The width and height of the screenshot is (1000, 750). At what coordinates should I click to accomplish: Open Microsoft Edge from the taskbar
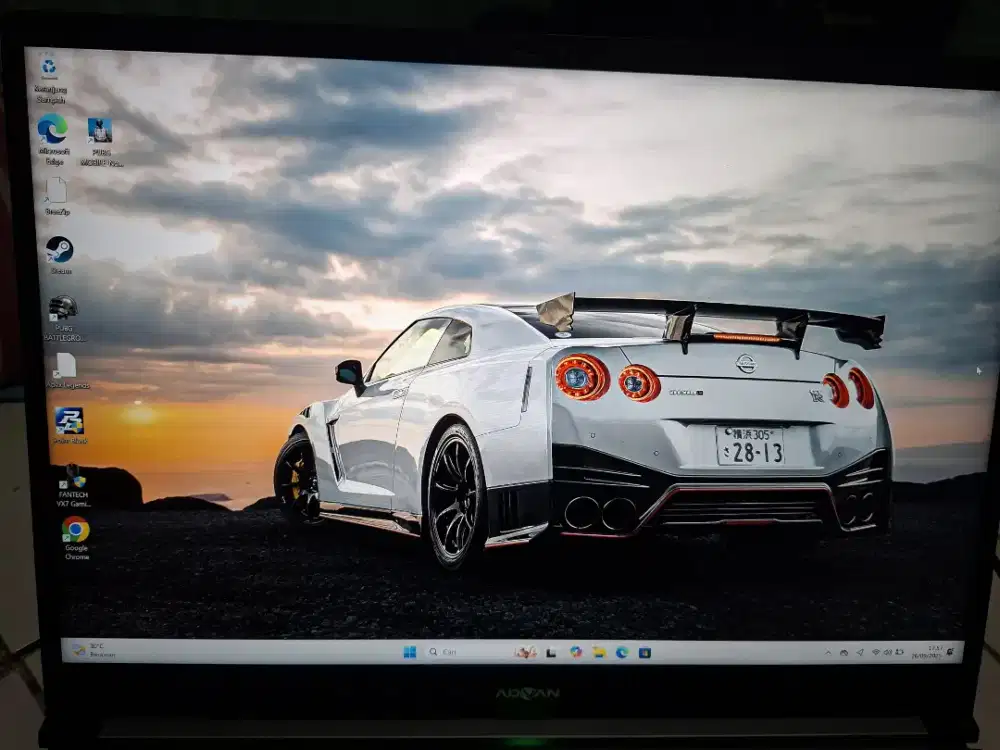621,650
